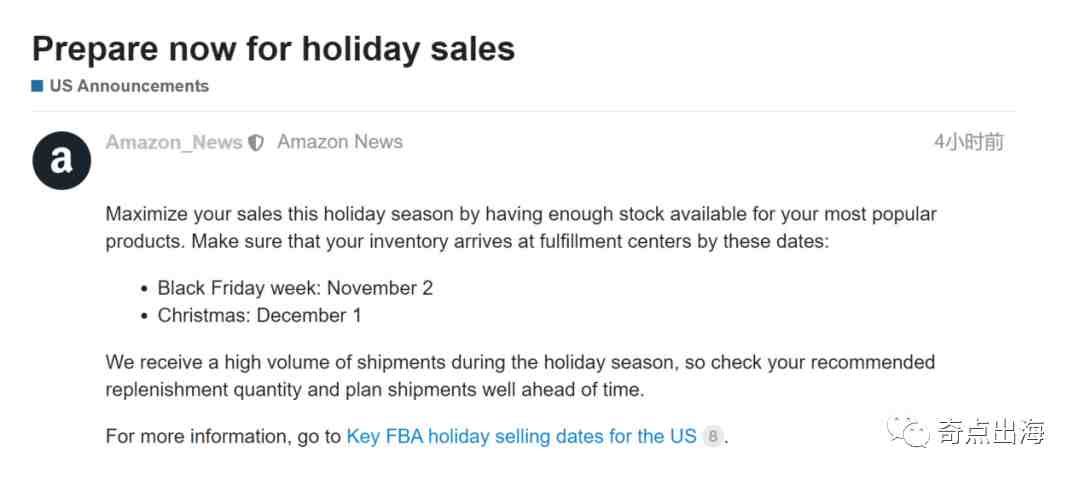Open 'Key FBA holiday selling dates for the US'
The width and height of the screenshot is (1080, 480).
pyautogui.click(x=521, y=437)
